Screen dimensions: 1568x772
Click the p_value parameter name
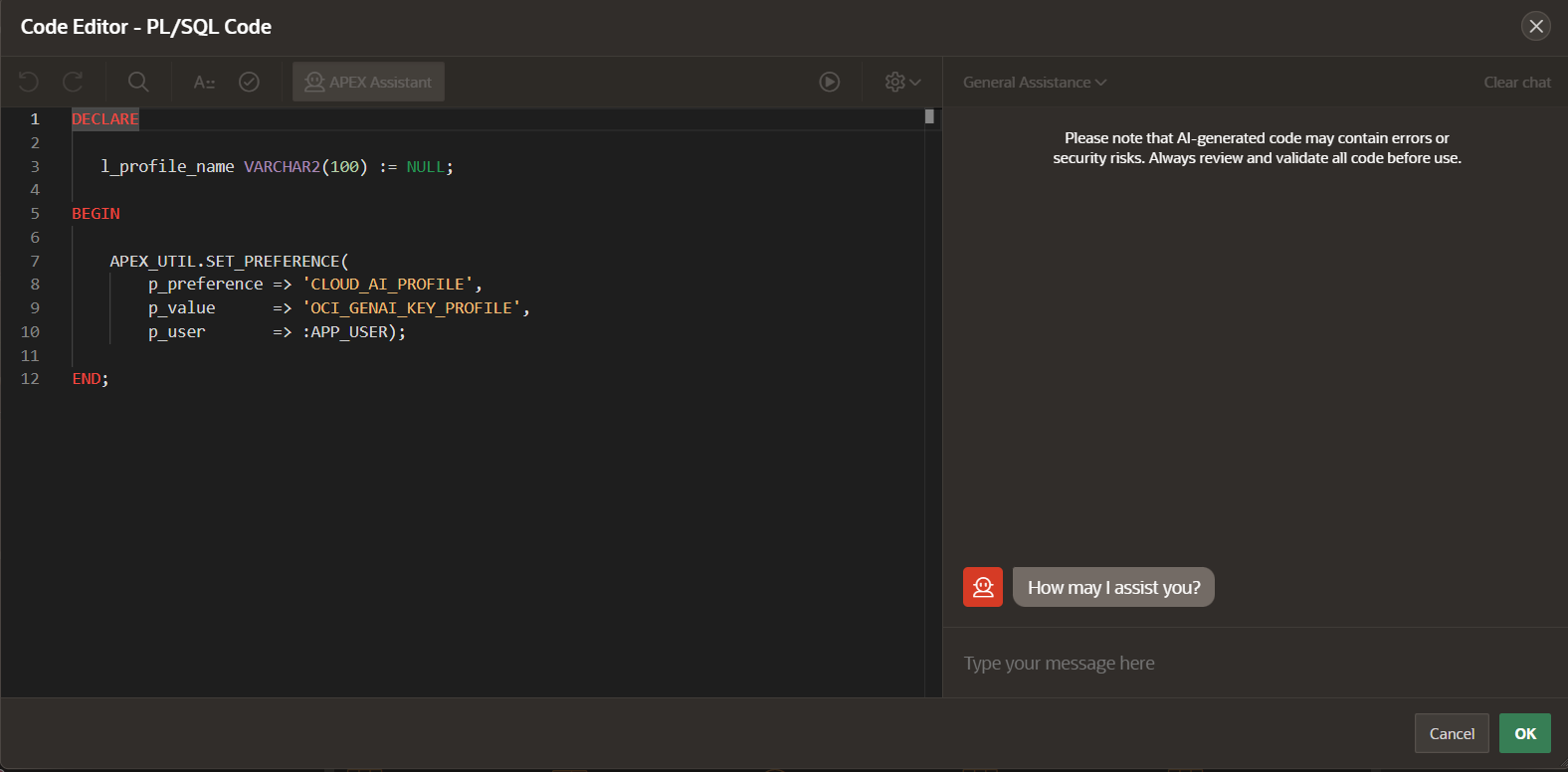coord(182,308)
